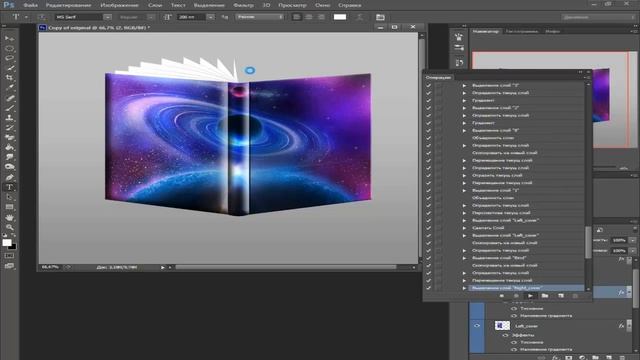This screenshot has width=640, height=360.
Task: Select the Path Selection tool
Action: (9, 197)
